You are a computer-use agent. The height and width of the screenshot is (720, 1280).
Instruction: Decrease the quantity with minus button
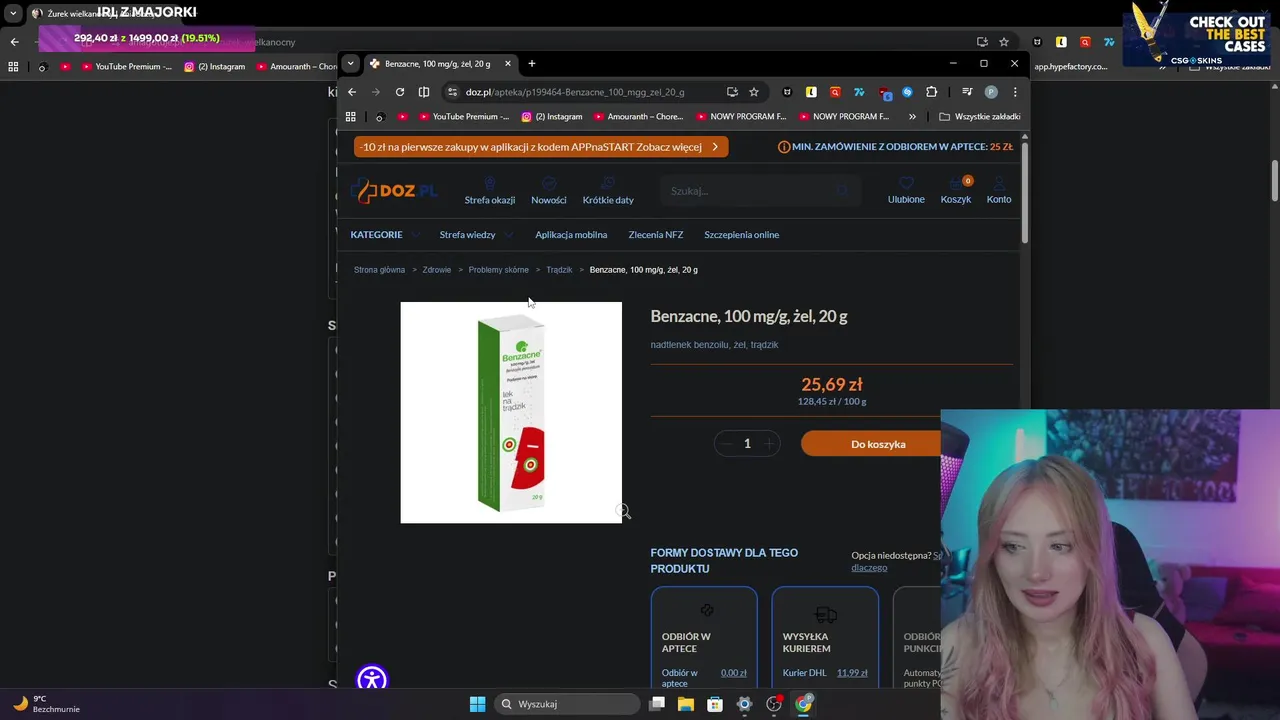(x=726, y=444)
